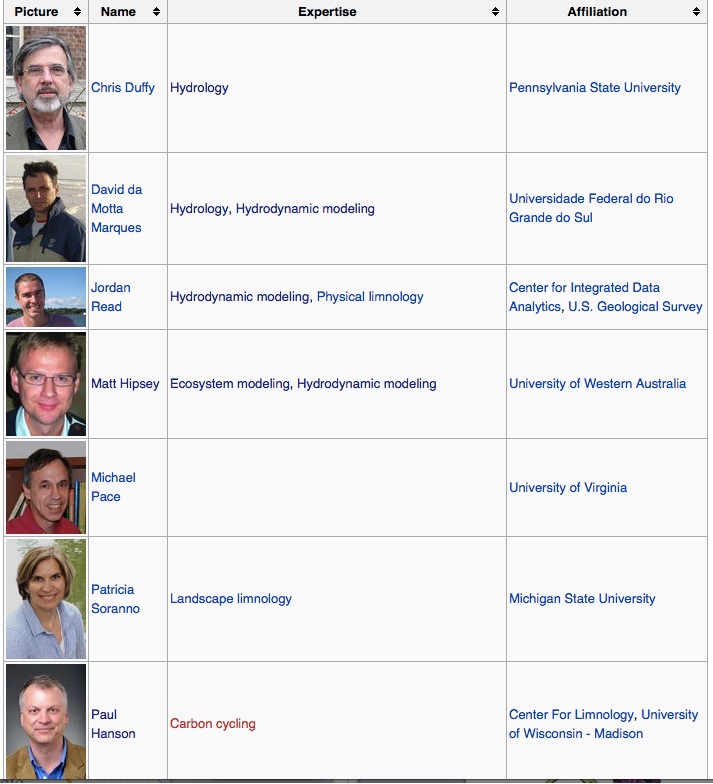Visit University of Western Australia link

click(x=597, y=384)
